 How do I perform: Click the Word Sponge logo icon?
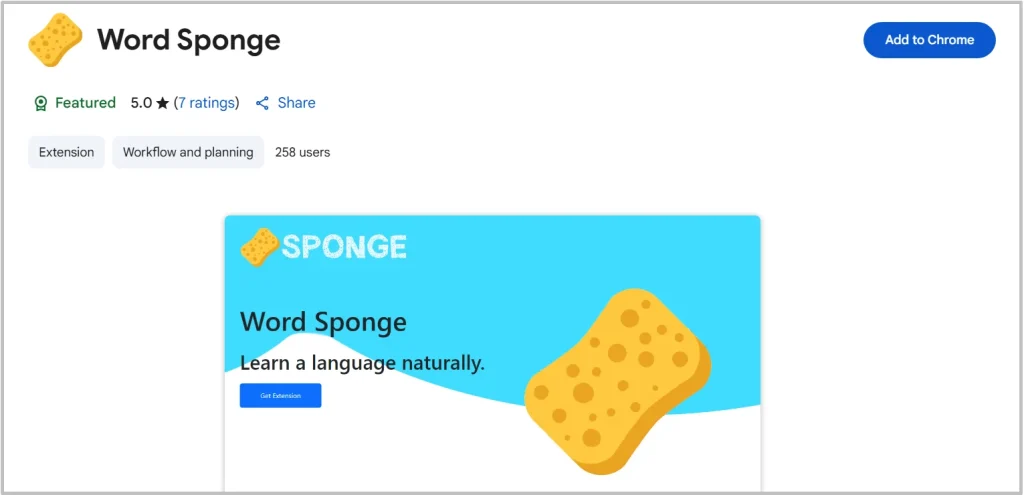pyautogui.click(x=54, y=40)
